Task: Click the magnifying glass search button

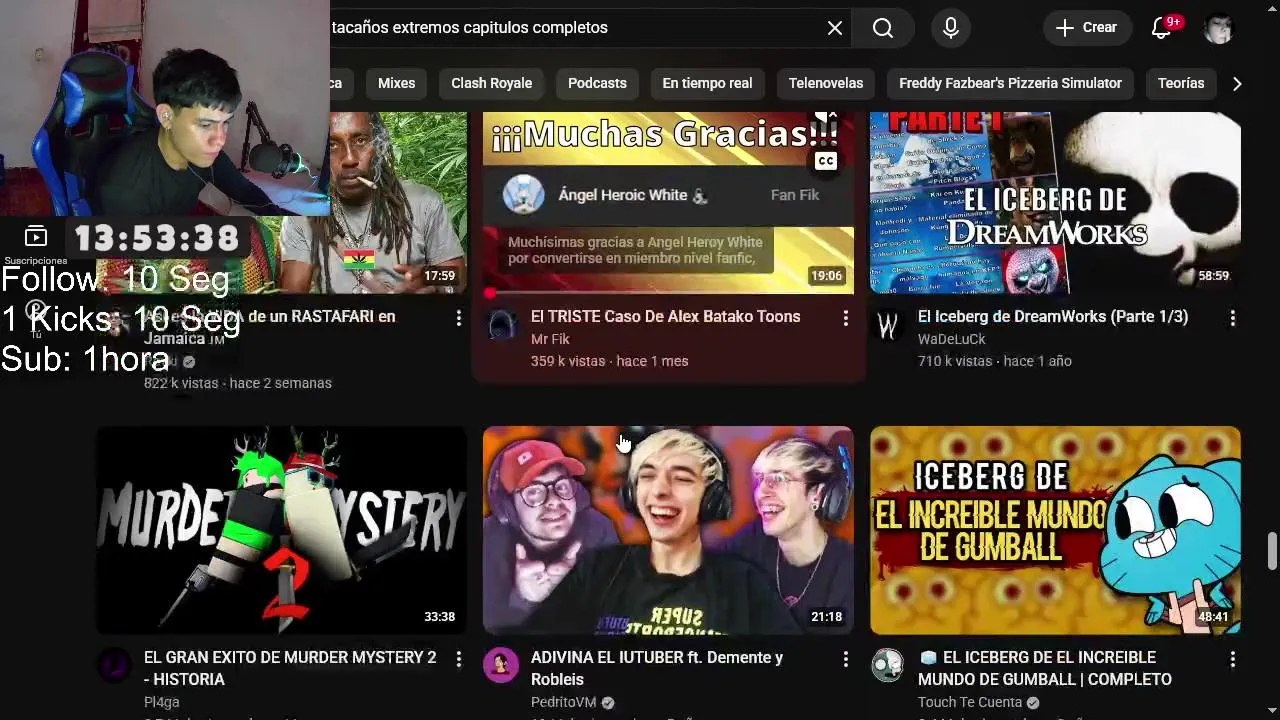Action: [882, 28]
